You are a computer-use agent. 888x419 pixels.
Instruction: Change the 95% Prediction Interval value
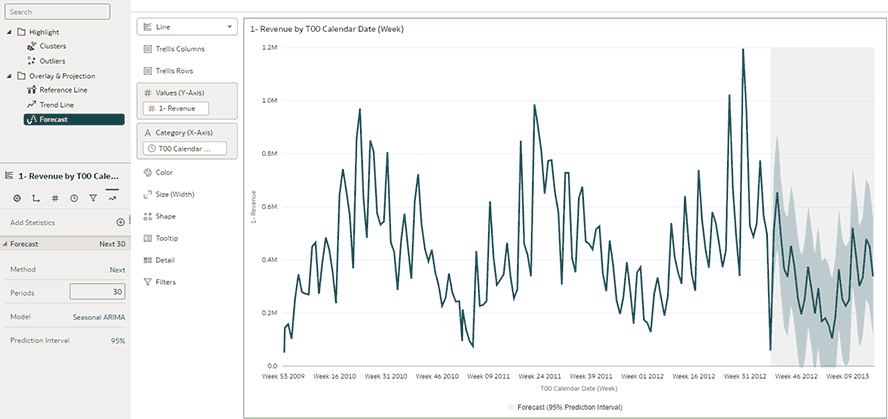click(x=117, y=341)
